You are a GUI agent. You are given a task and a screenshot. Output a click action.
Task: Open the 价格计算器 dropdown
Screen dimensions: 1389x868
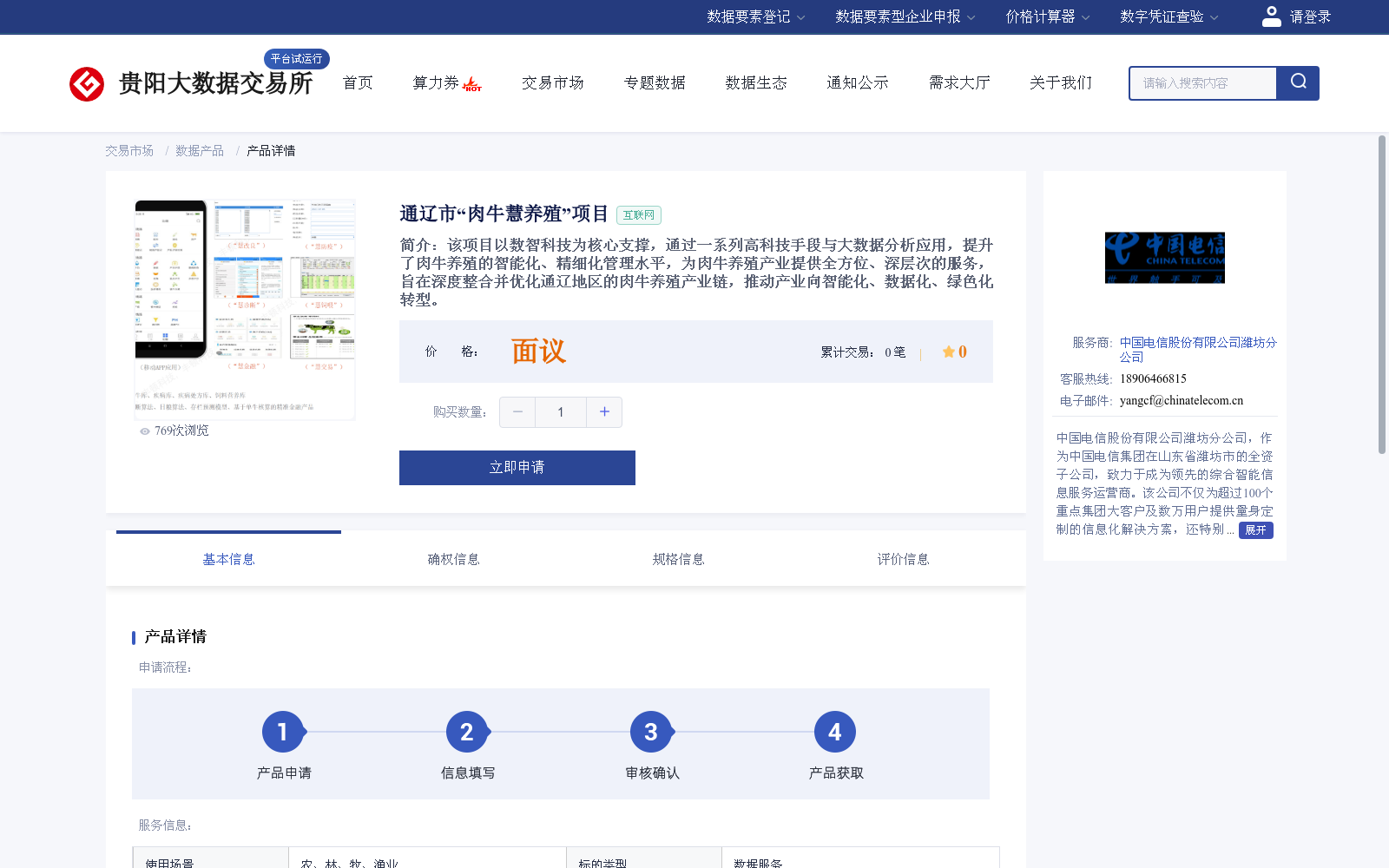coord(1048,16)
